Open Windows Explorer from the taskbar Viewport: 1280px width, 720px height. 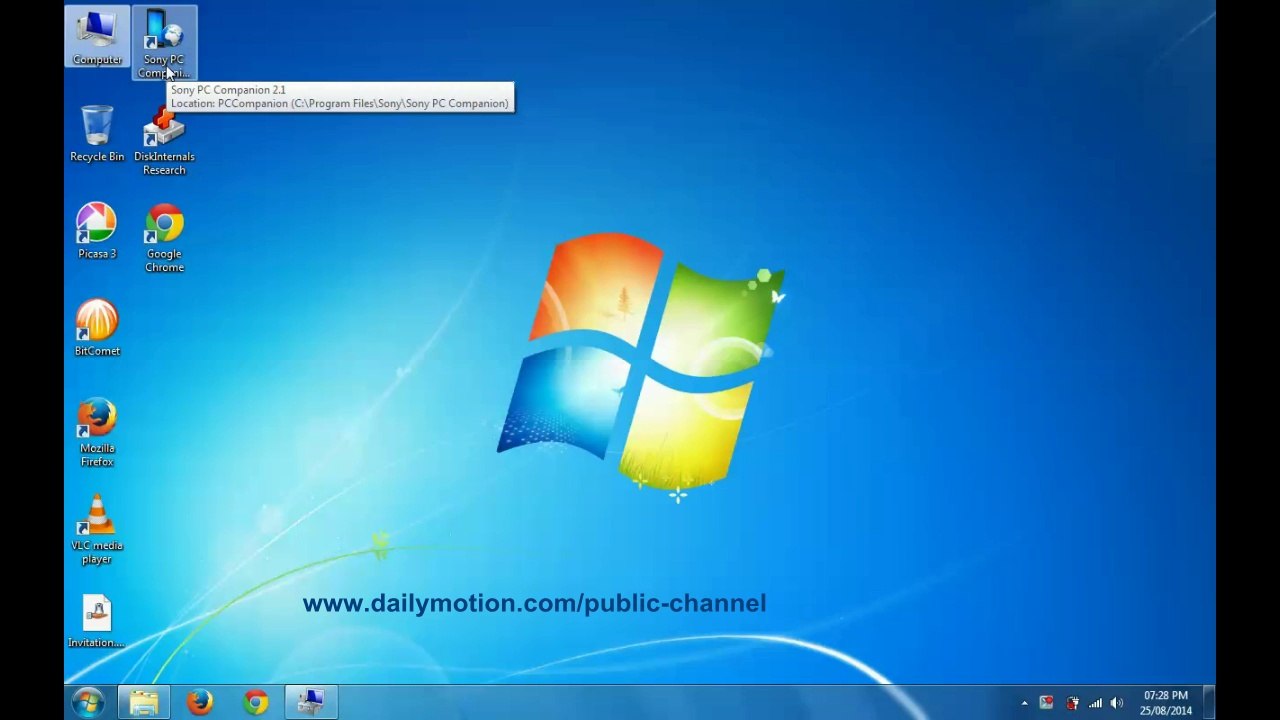point(144,702)
